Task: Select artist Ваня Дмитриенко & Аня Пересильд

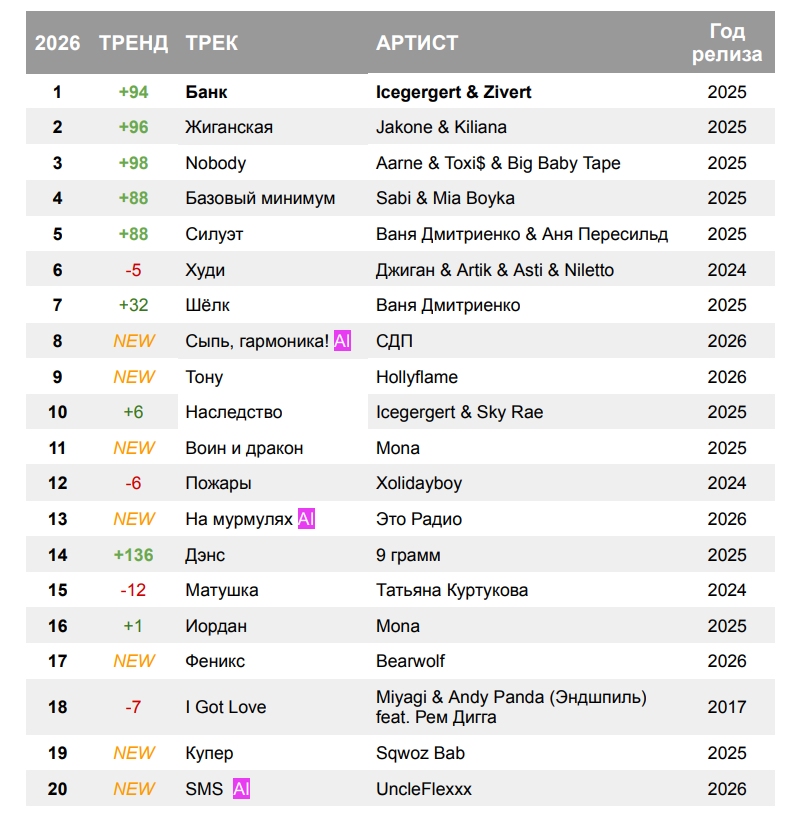Action: [x=522, y=234]
